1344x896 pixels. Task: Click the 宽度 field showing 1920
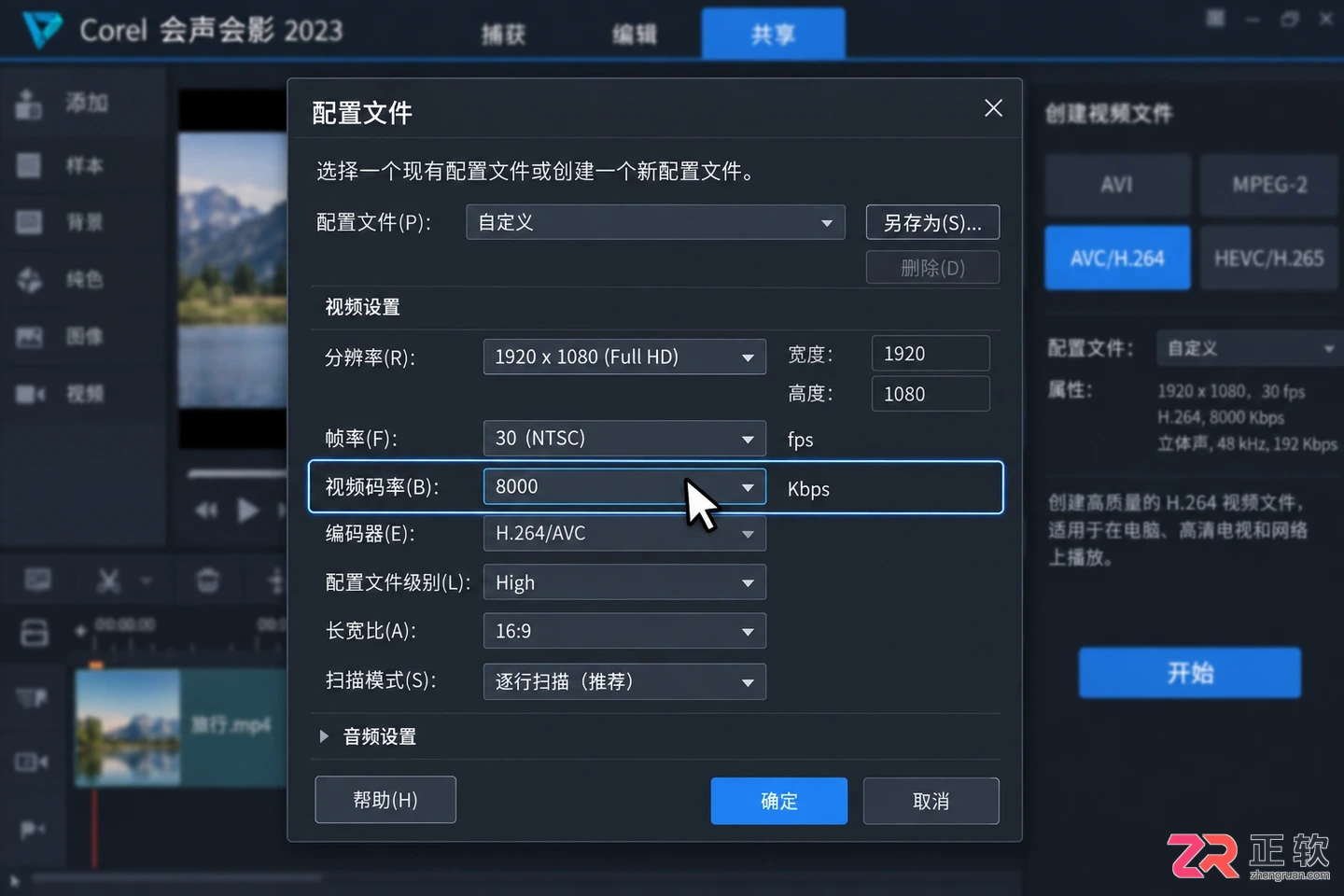pyautogui.click(x=930, y=354)
